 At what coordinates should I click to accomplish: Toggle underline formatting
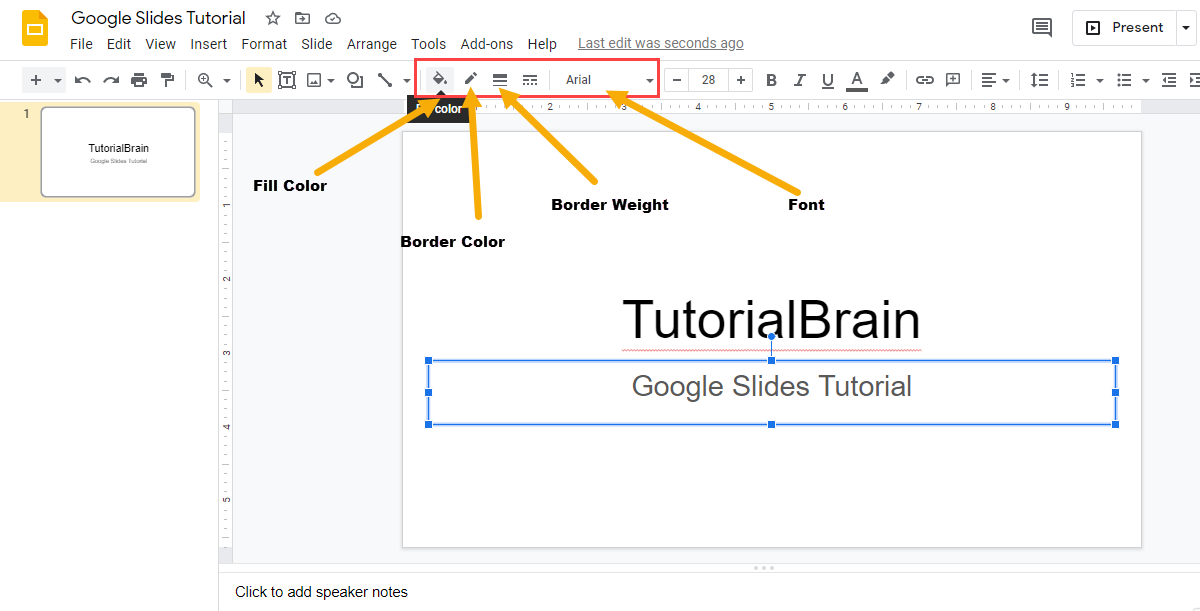pos(827,79)
